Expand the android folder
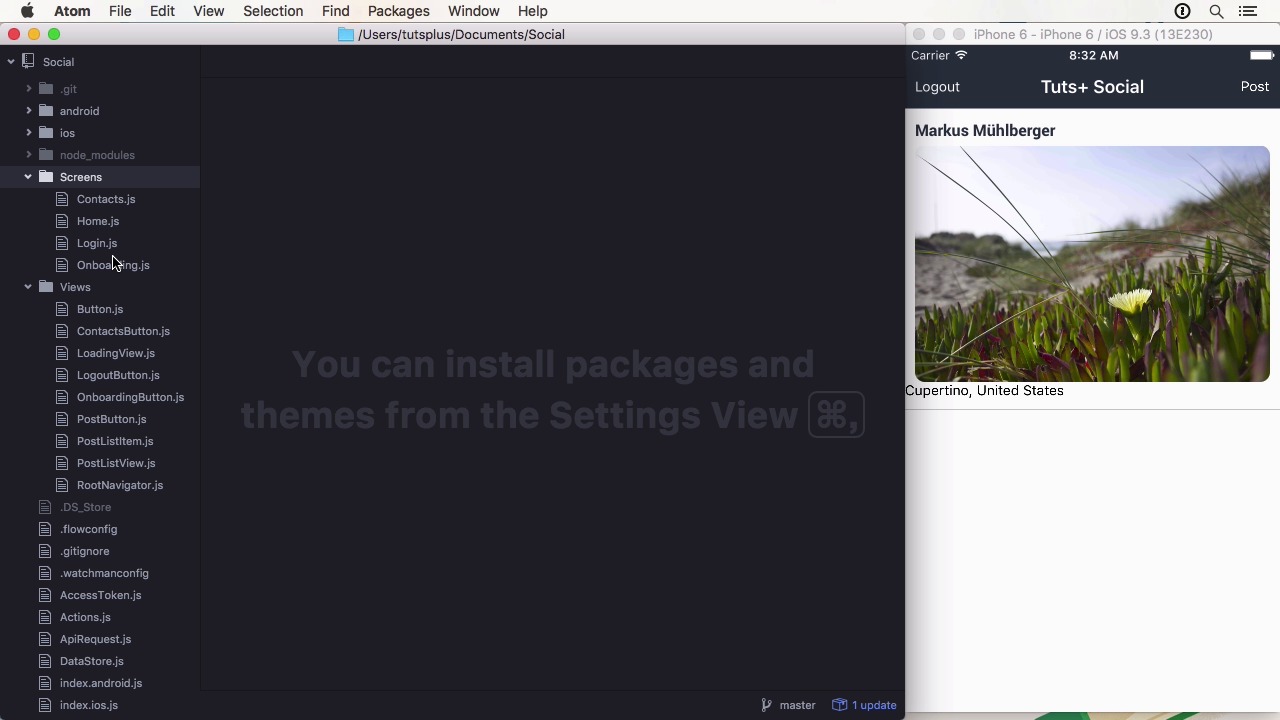The height and width of the screenshot is (720, 1280). (x=29, y=111)
